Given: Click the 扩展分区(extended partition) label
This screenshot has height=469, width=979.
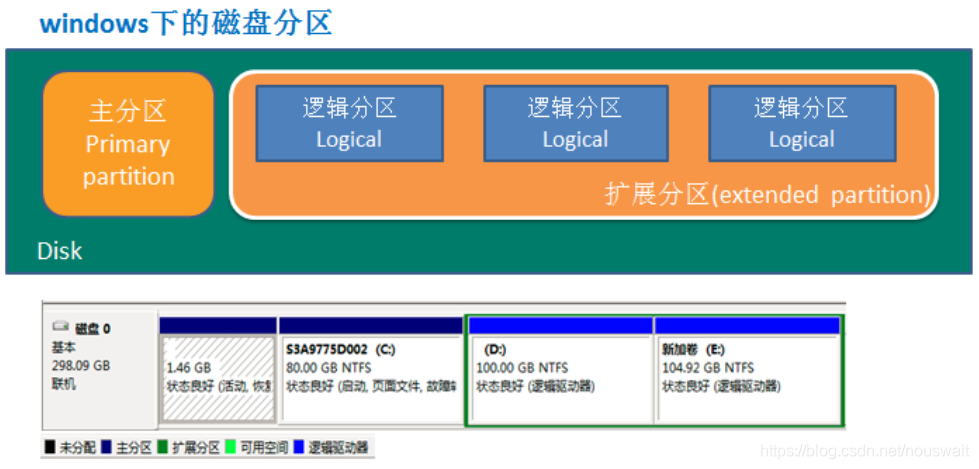Looking at the screenshot, I should 767,195.
